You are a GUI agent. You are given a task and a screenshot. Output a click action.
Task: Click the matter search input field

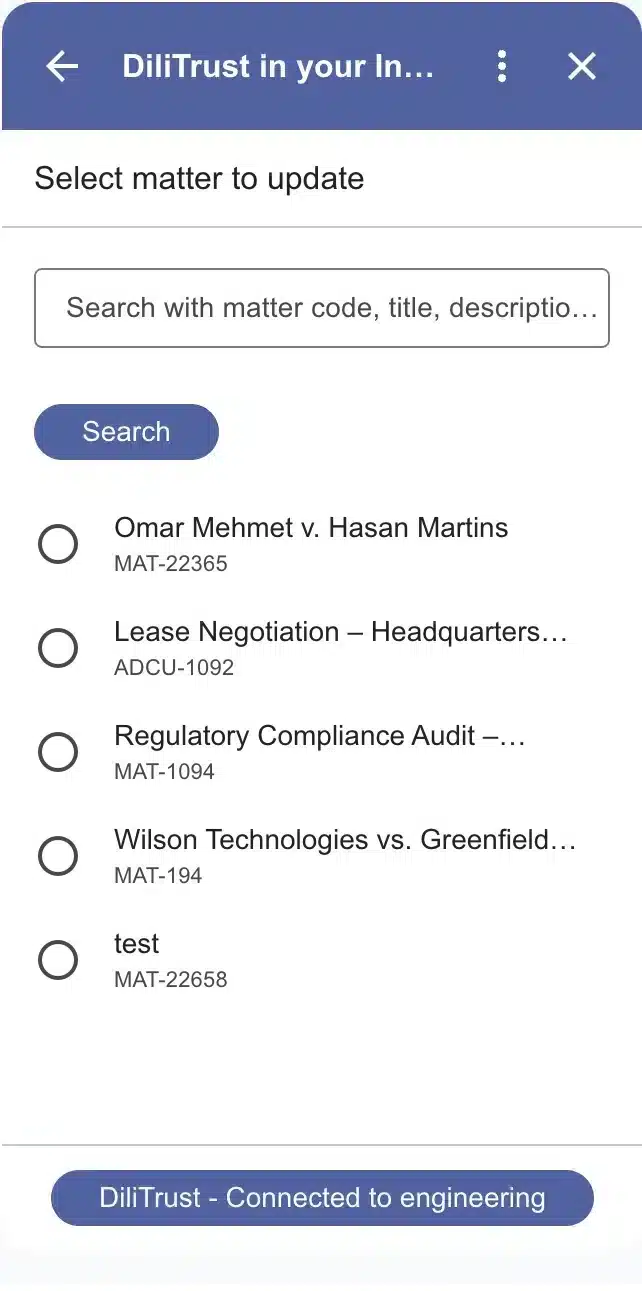[321, 308]
